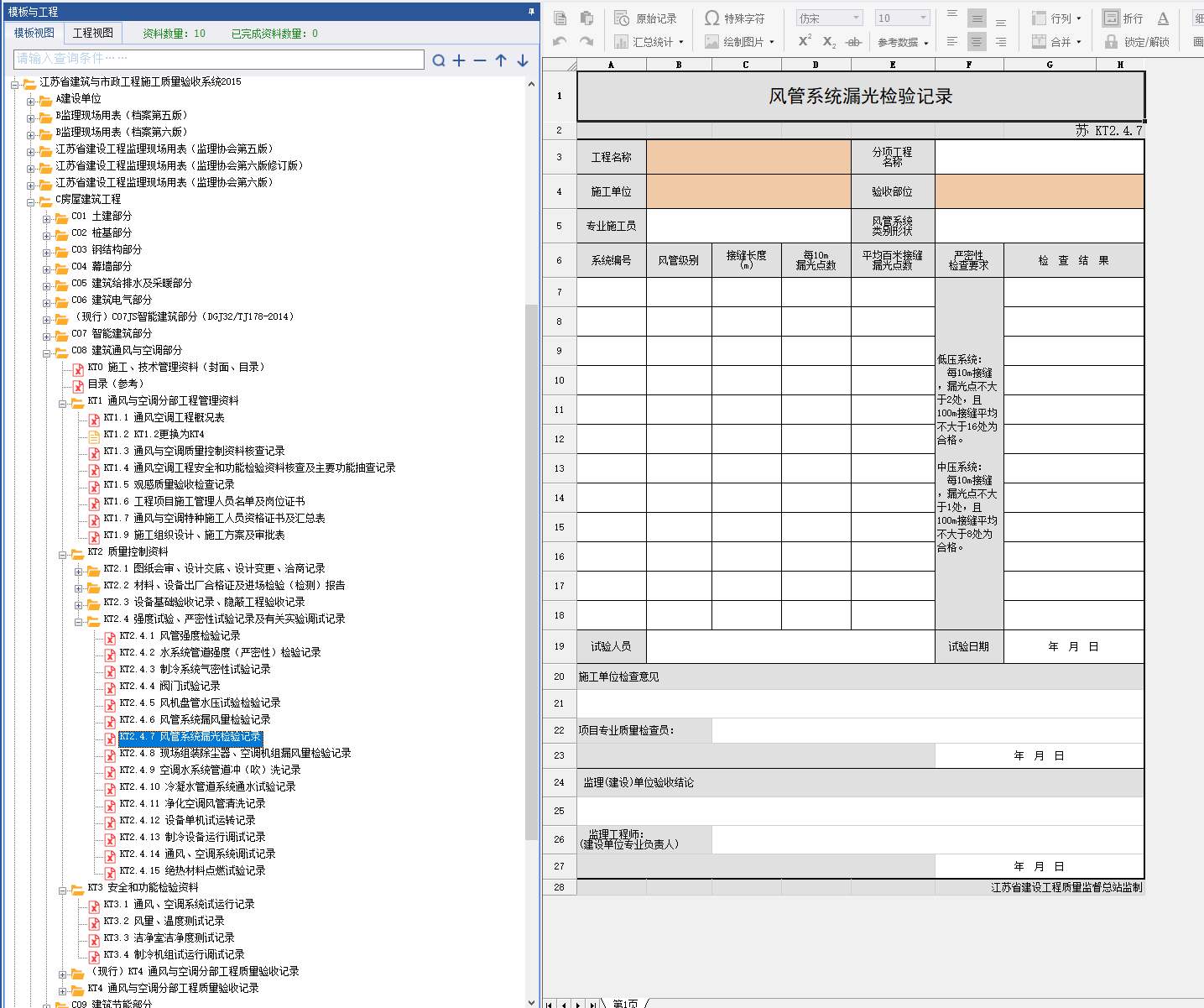Image resolution: width=1204 pixels, height=1008 pixels.
Task: Select KT2.4.15 绝热材料点燃试验记录
Action: coord(192,871)
